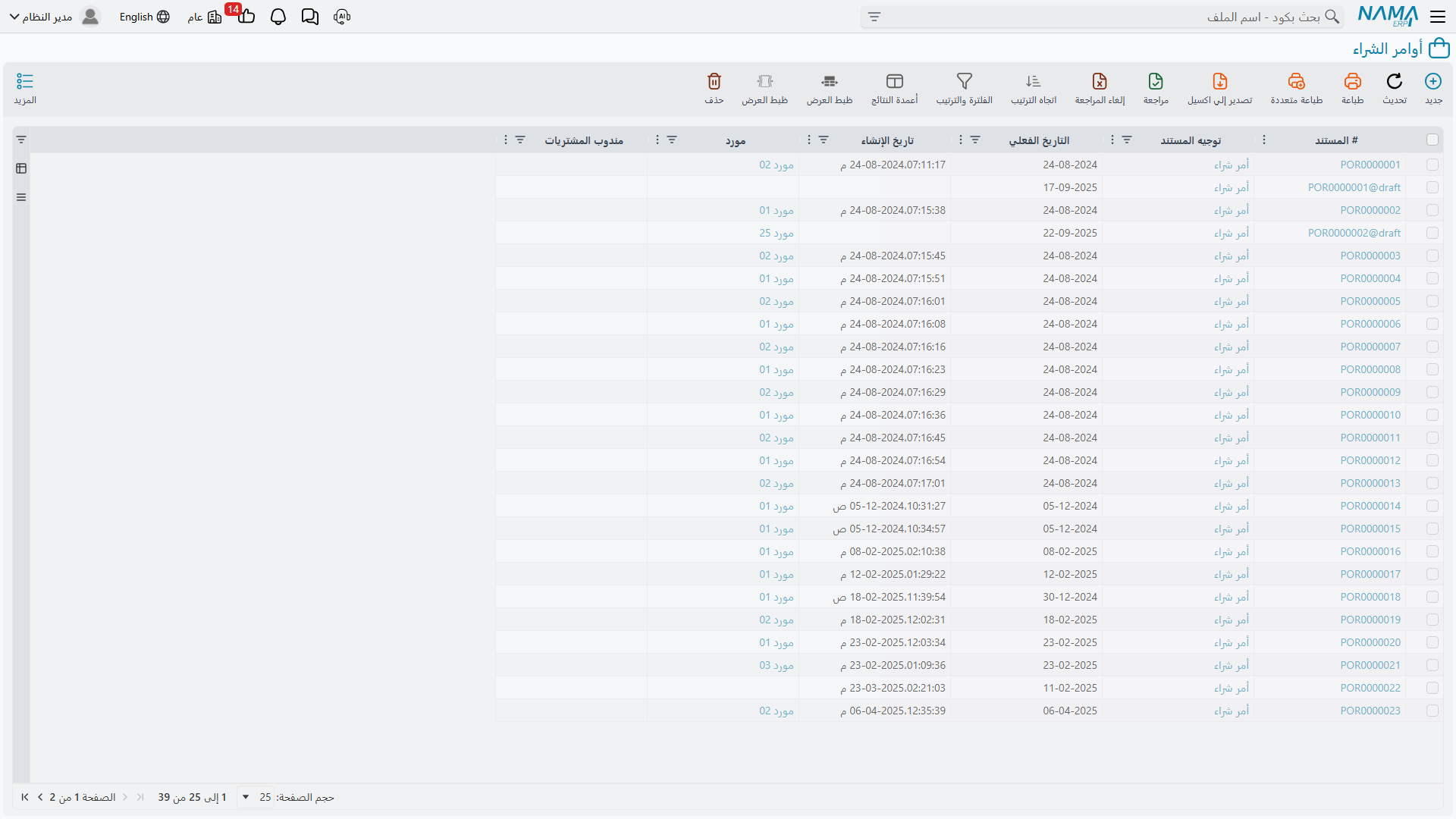Click the three-lines icon on the grid's left sidebar

(x=21, y=197)
